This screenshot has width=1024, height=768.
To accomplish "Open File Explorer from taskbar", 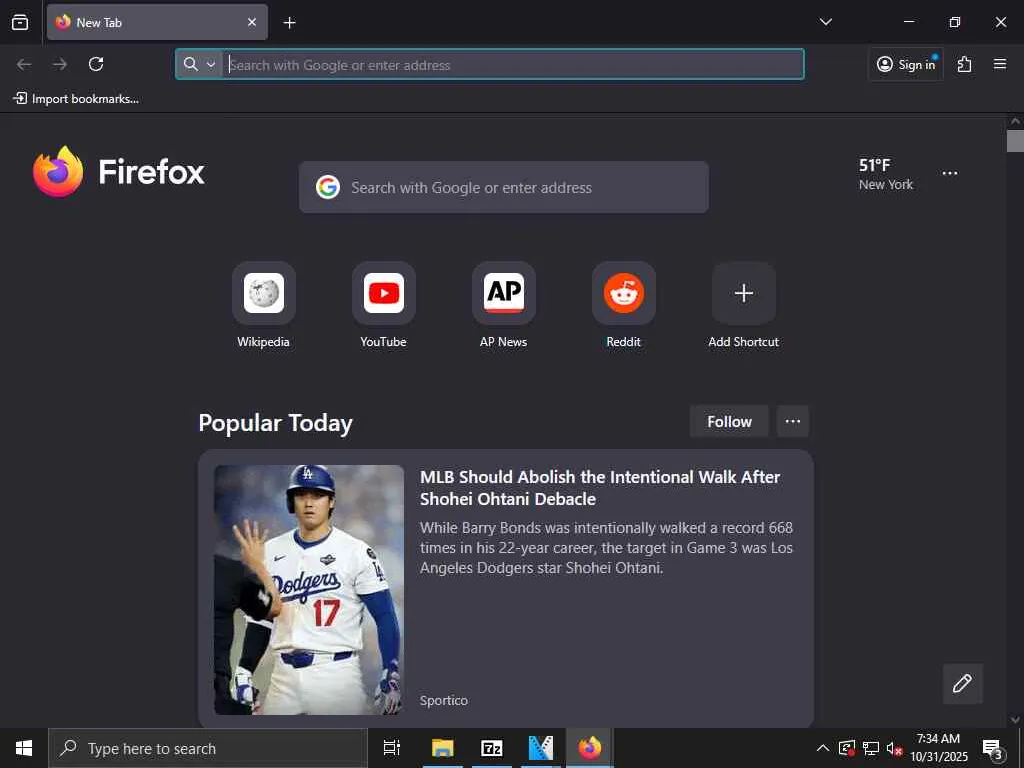I will pos(443,748).
